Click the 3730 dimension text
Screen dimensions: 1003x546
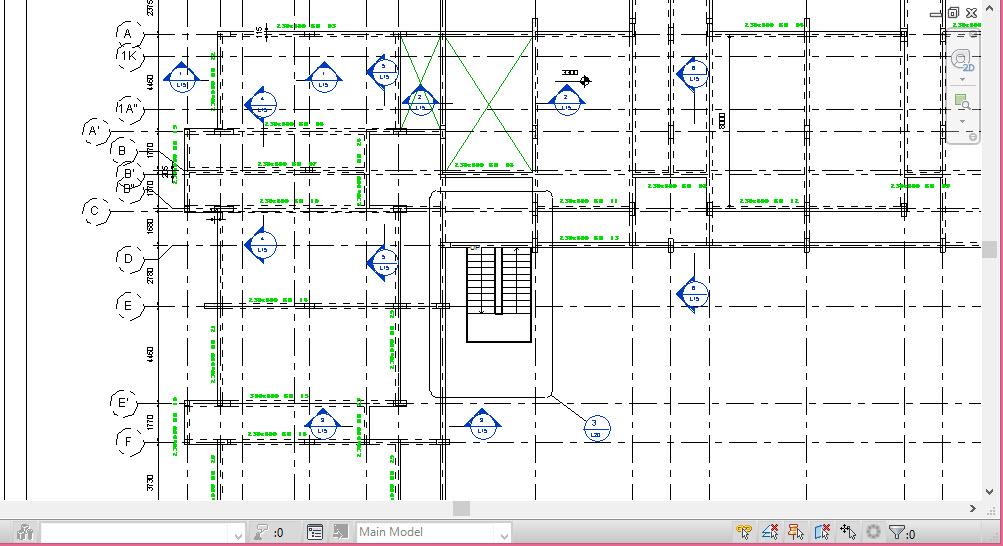pyautogui.click(x=150, y=483)
